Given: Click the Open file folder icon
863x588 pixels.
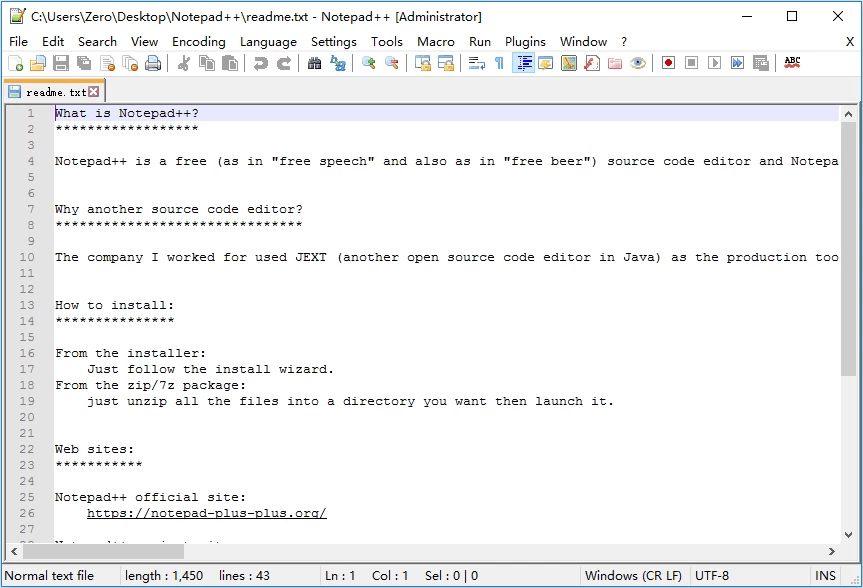Looking at the screenshot, I should coord(38,63).
